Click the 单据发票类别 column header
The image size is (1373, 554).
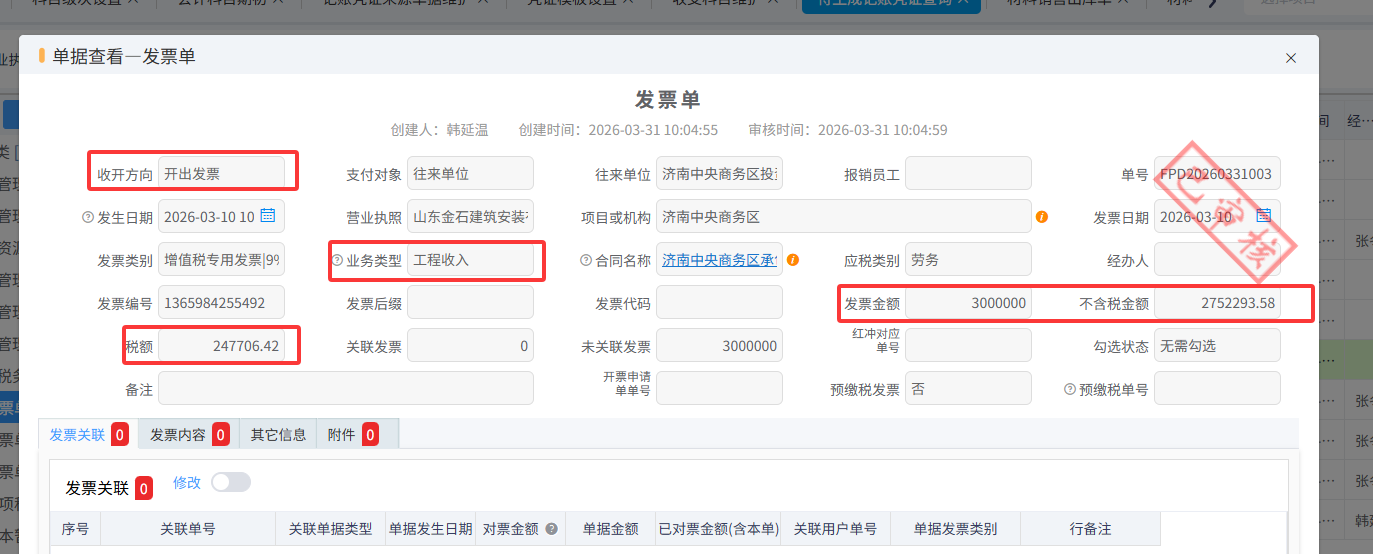tap(955, 528)
